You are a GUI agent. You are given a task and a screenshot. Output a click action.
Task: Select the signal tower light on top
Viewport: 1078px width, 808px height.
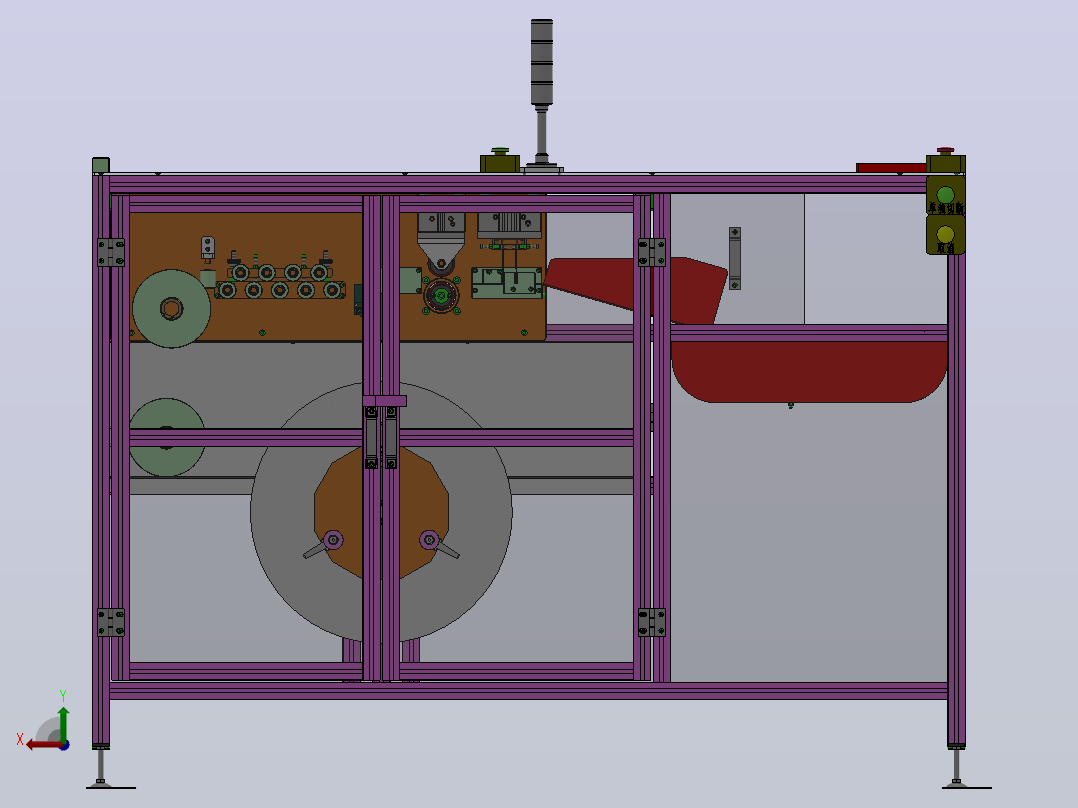(542, 62)
